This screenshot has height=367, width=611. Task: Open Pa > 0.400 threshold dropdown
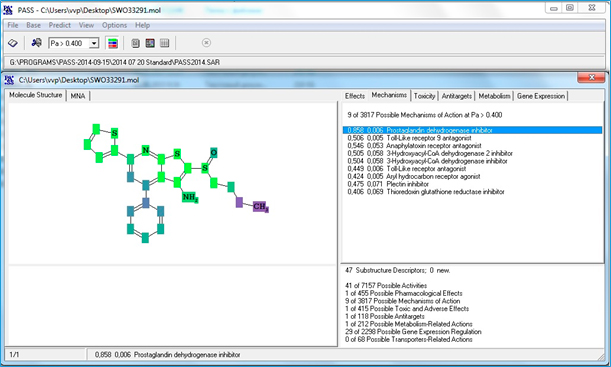[x=94, y=43]
